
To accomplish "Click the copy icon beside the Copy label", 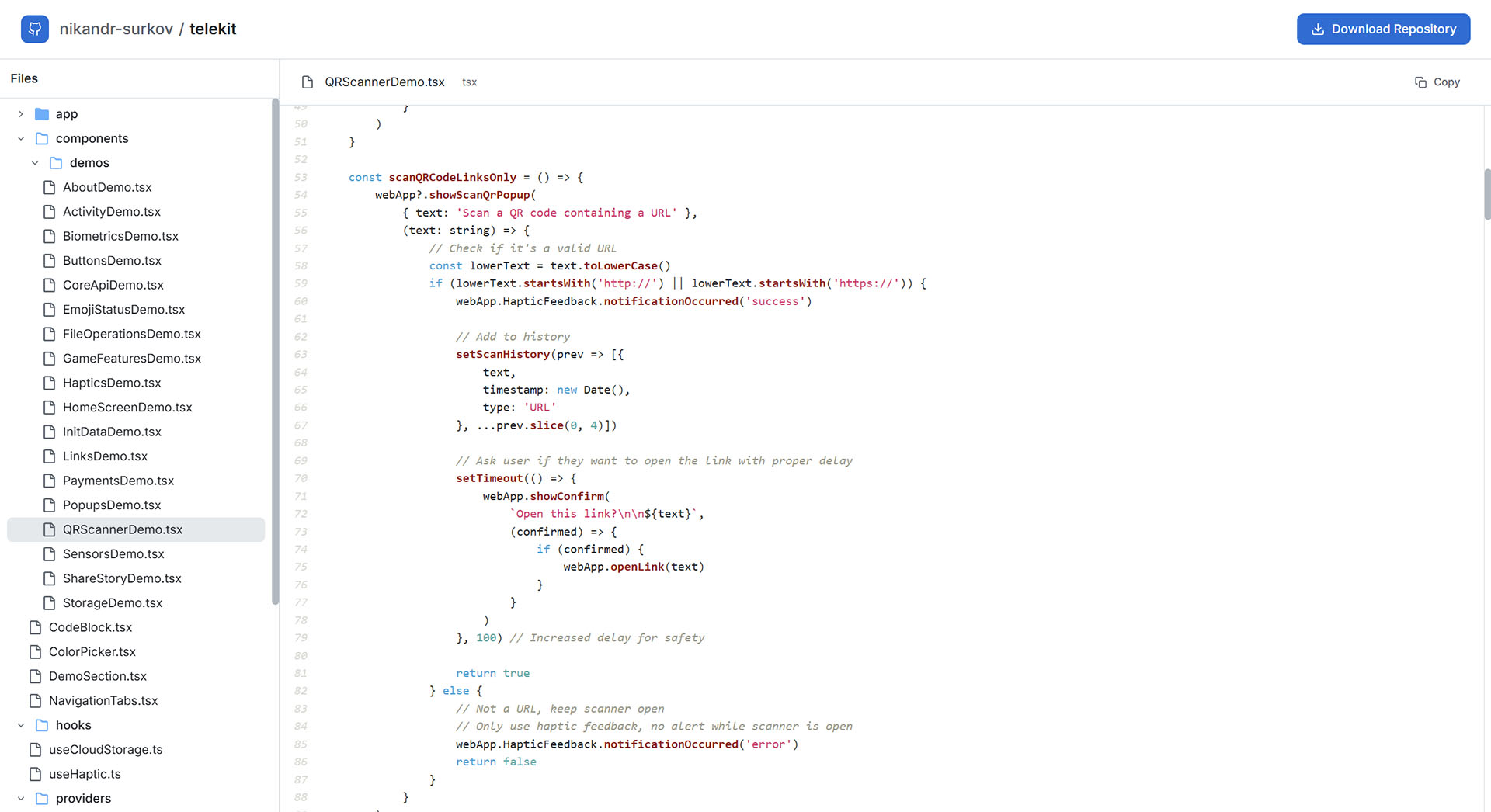I will point(1420,82).
